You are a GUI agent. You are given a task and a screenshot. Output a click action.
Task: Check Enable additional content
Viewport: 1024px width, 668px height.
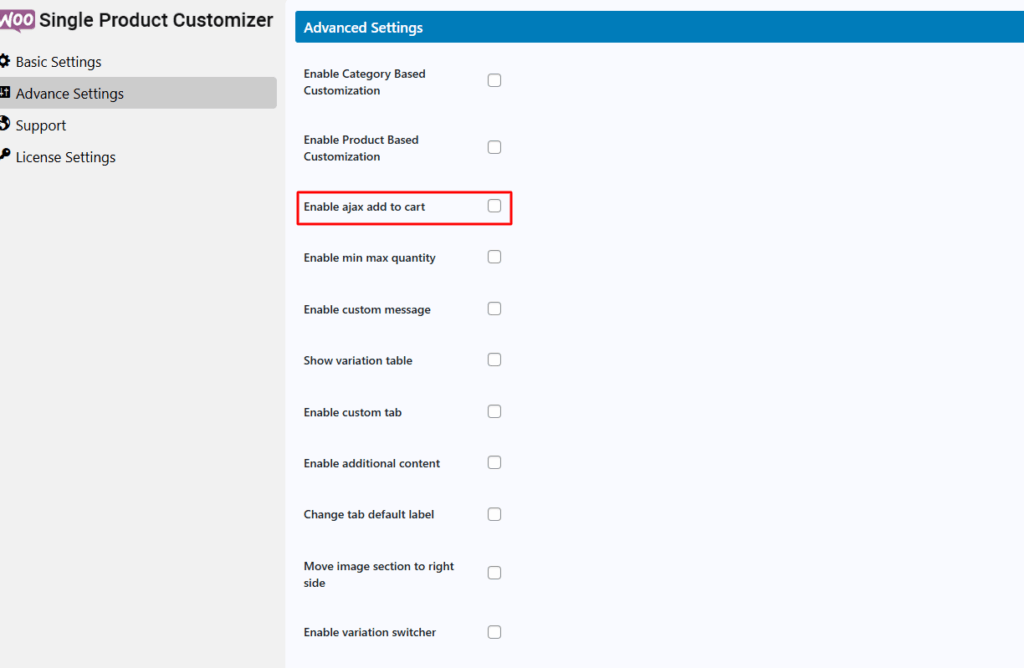tap(494, 462)
